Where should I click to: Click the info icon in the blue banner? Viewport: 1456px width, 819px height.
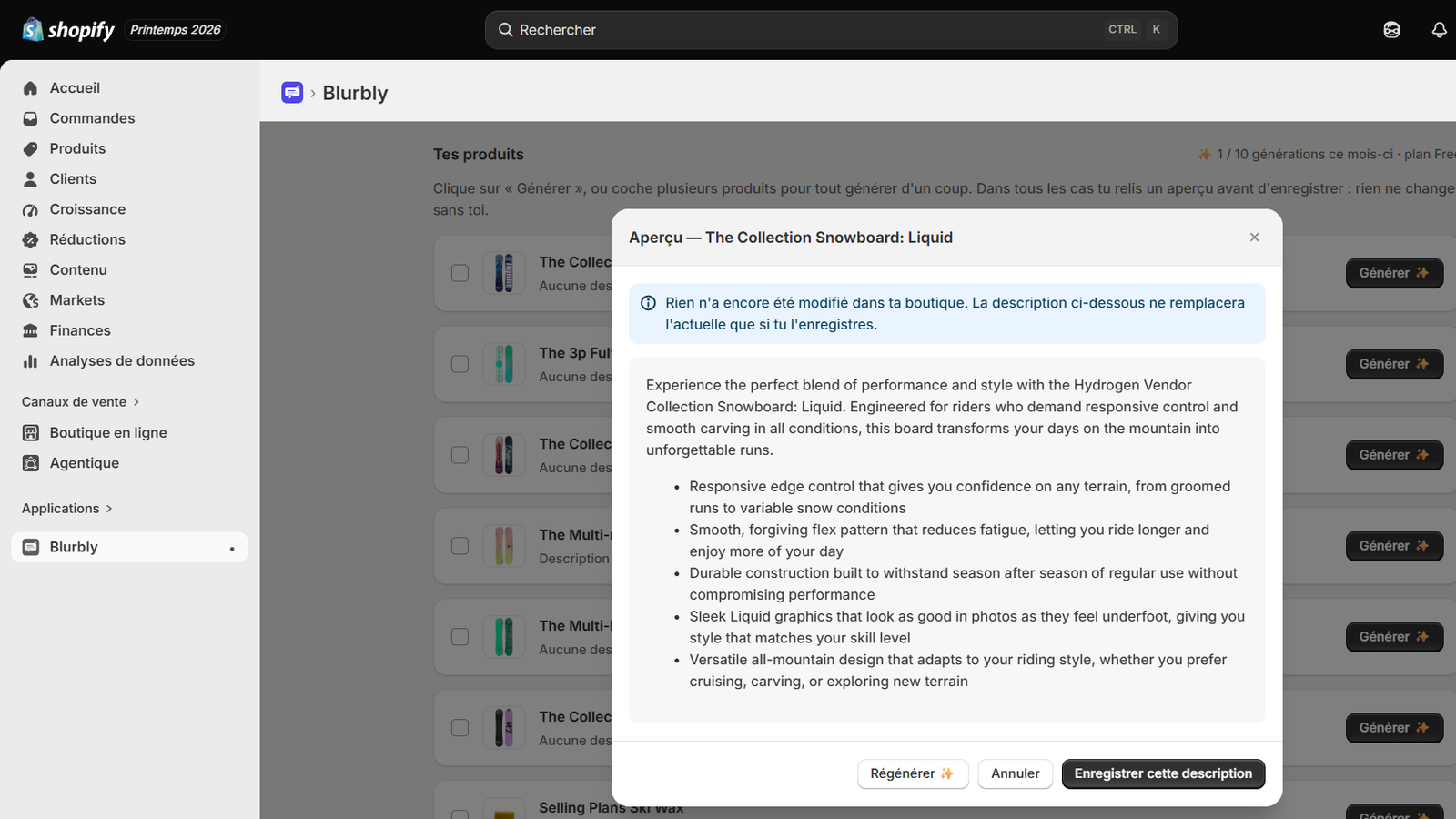pyautogui.click(x=649, y=303)
